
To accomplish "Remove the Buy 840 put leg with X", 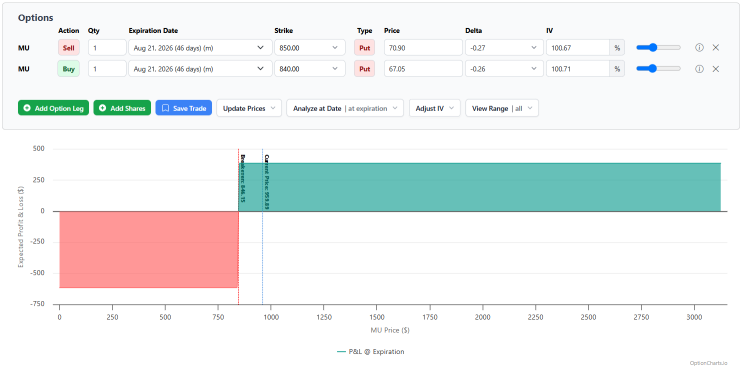I will coord(716,69).
